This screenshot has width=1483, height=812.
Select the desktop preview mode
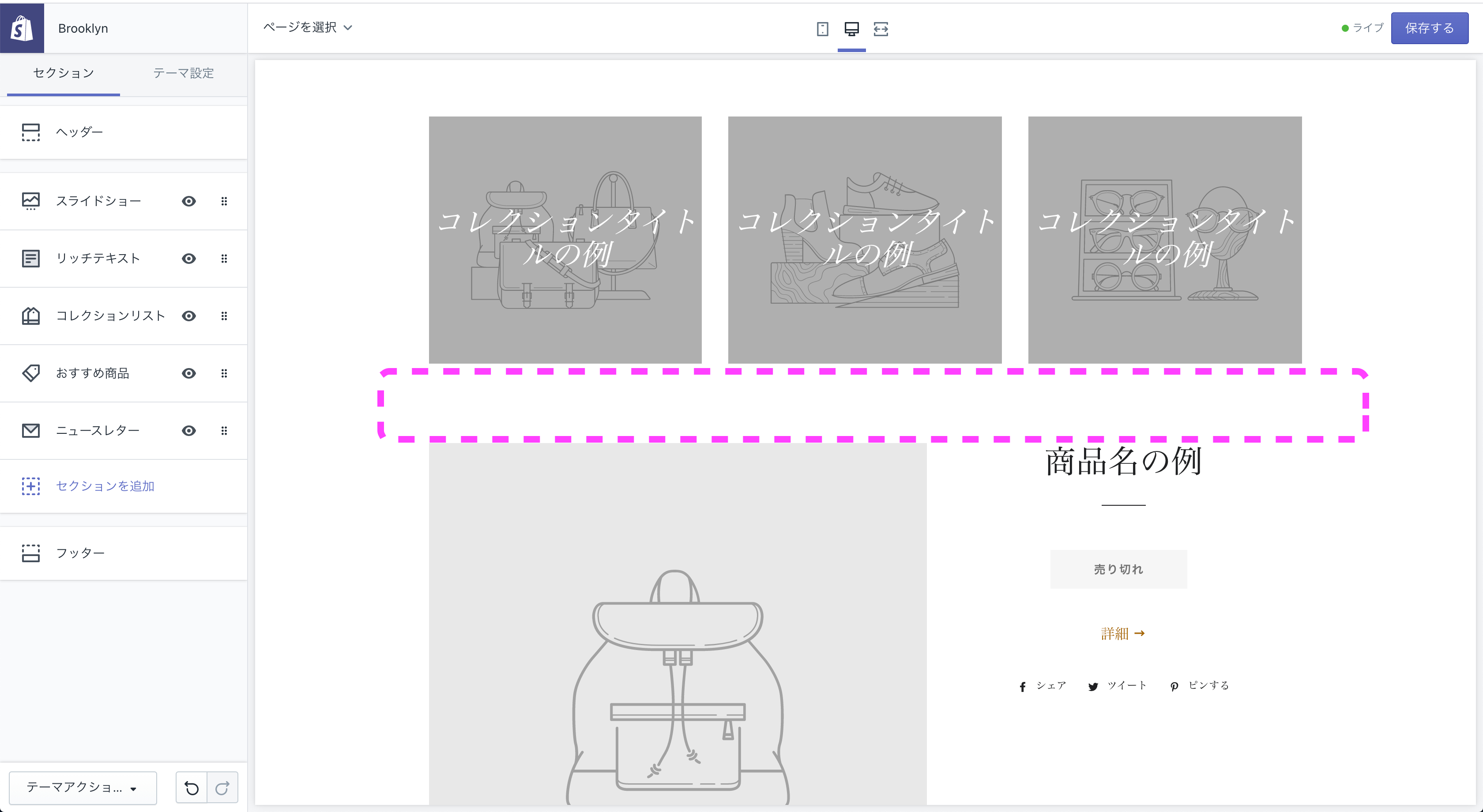coord(851,28)
